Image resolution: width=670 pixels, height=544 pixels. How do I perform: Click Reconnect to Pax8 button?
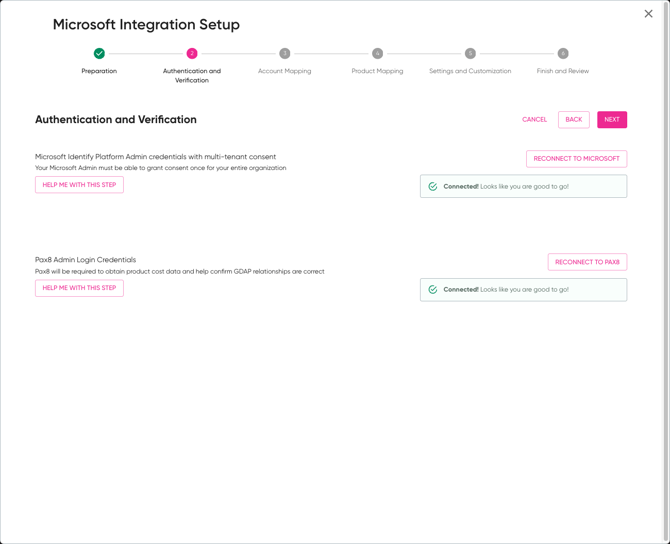tap(587, 262)
